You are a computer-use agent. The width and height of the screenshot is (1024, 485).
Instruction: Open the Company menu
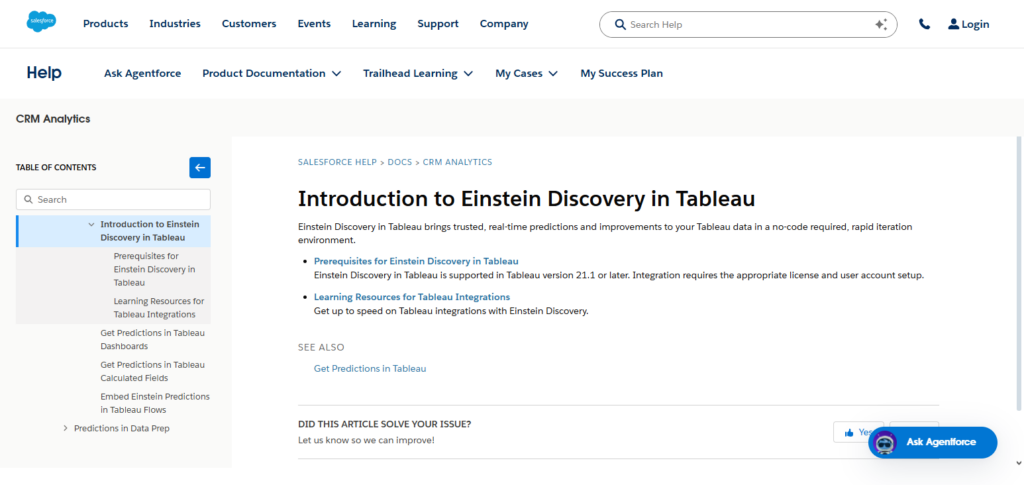504,23
